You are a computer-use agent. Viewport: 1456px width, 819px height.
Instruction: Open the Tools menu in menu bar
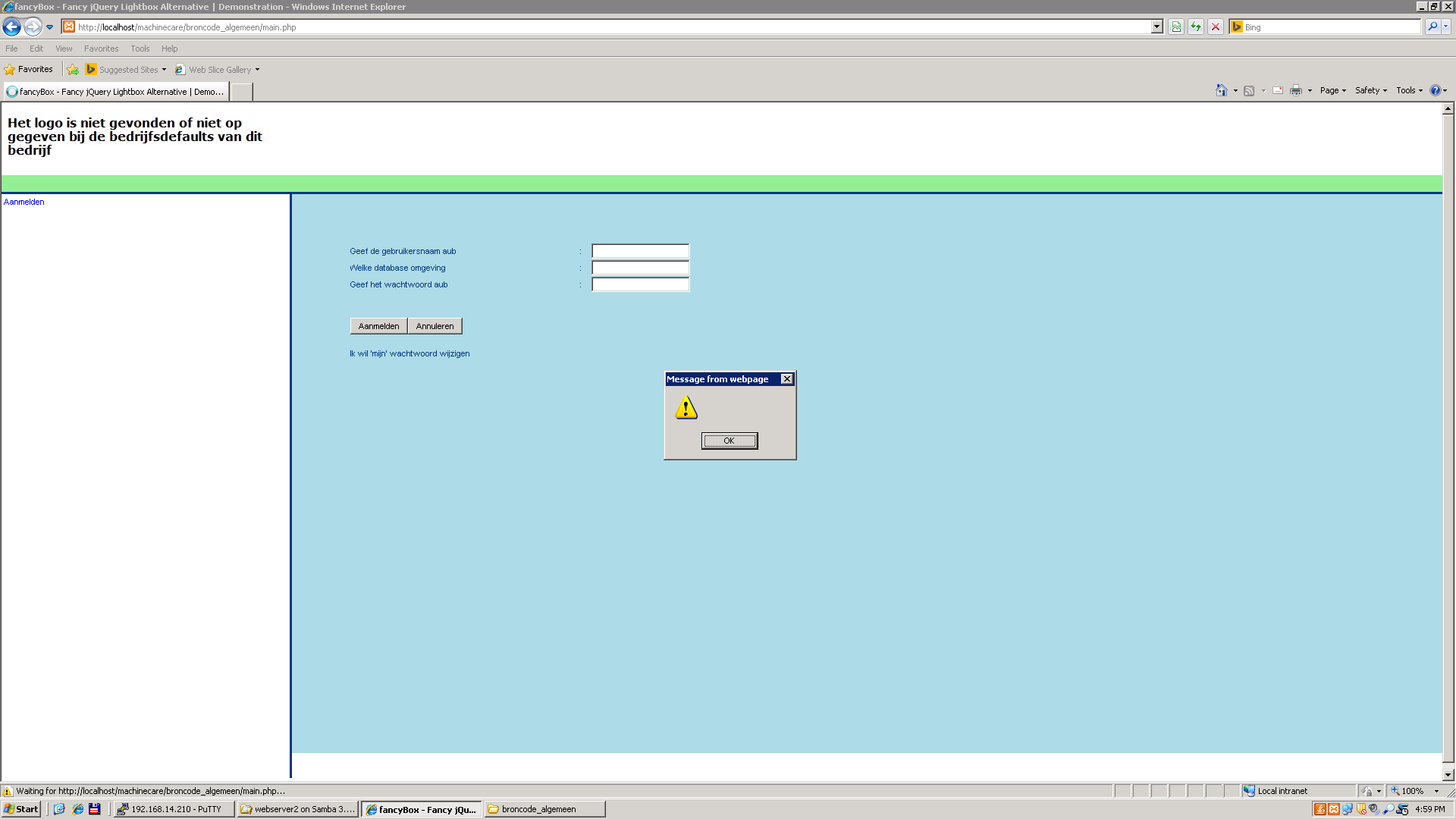pos(140,49)
